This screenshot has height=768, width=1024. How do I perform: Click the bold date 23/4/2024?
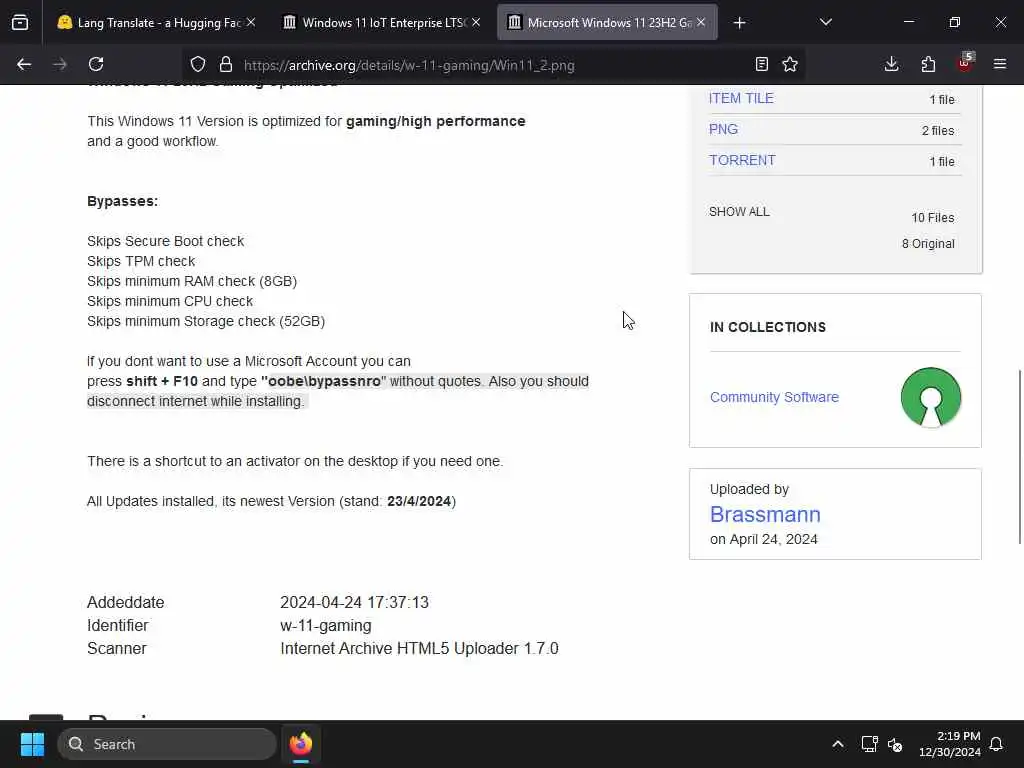419,501
